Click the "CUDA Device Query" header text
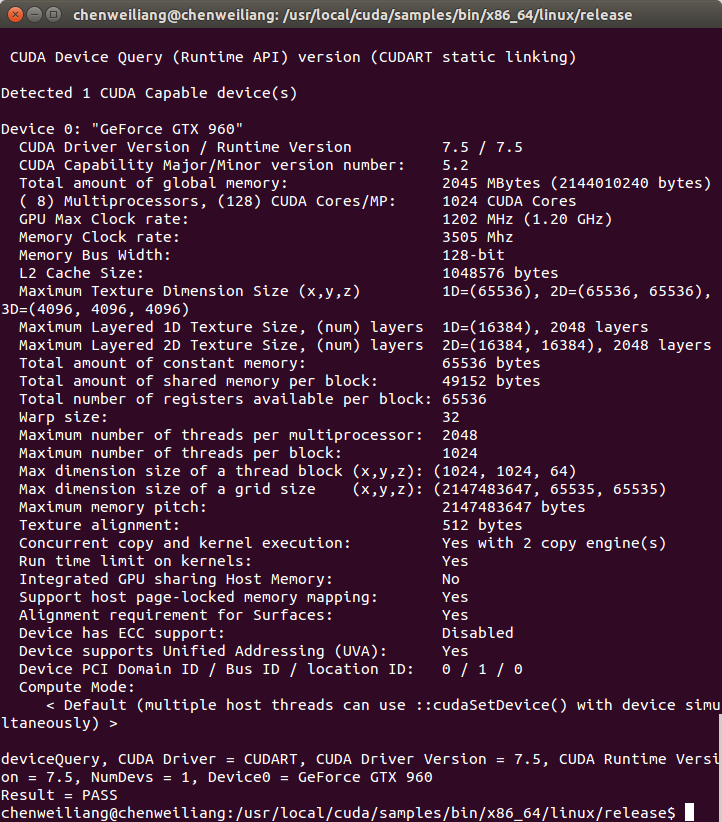This screenshot has height=822, width=722. [86, 57]
